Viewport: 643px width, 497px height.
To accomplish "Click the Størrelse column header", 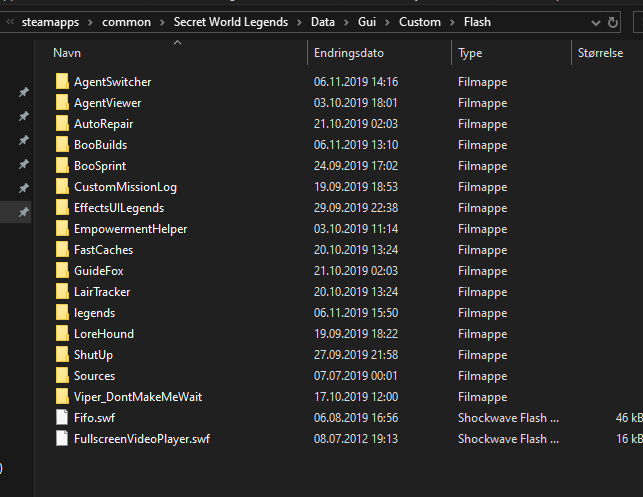I will click(x=600, y=53).
